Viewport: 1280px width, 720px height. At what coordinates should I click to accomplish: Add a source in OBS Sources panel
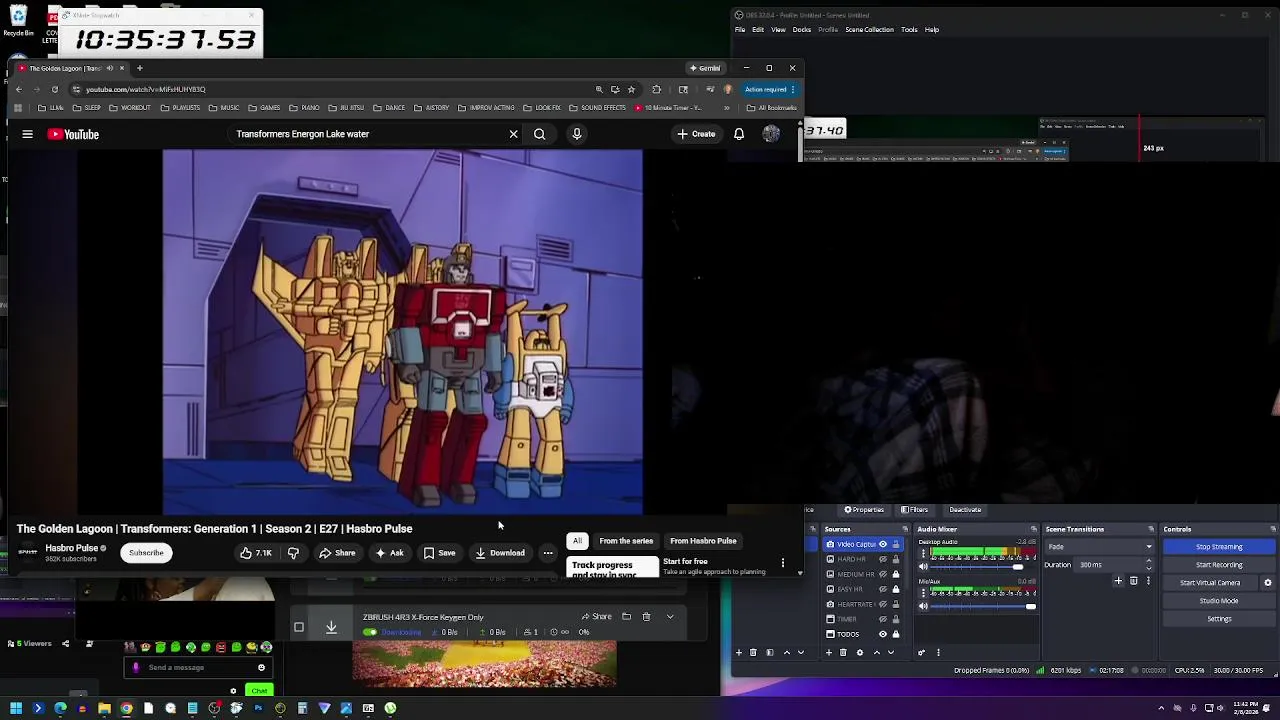pyautogui.click(x=829, y=652)
